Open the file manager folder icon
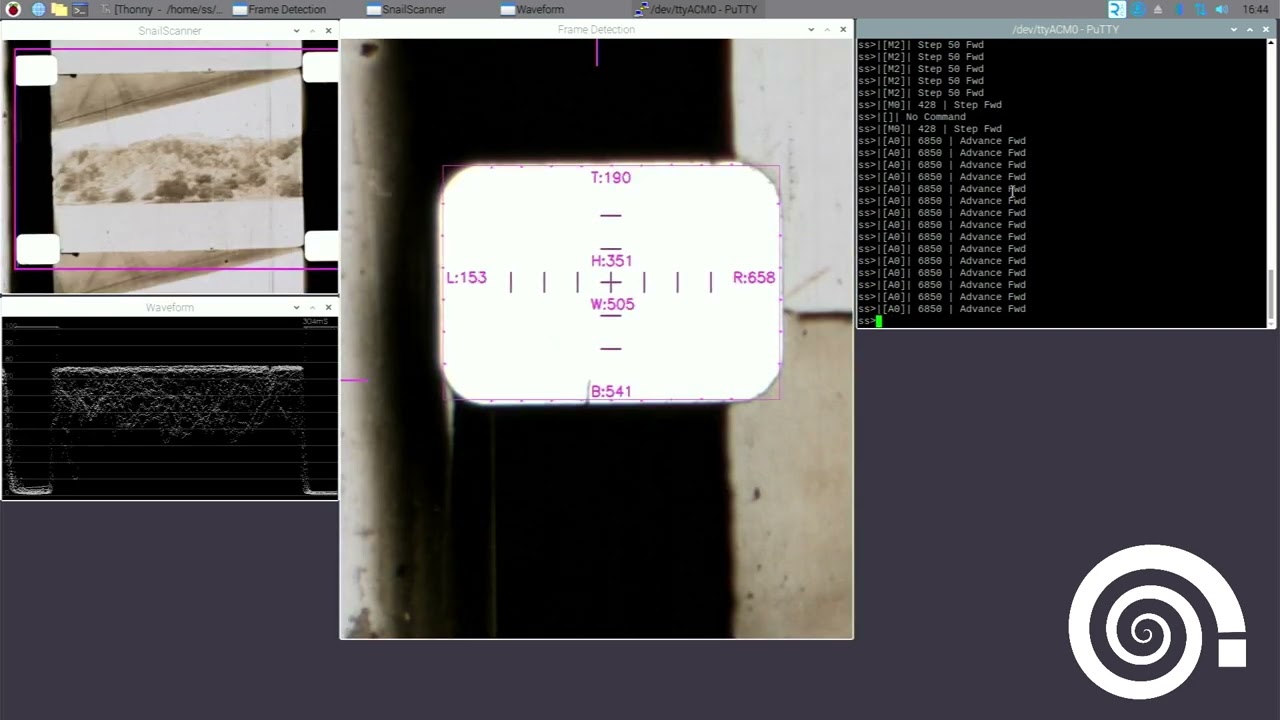The width and height of the screenshot is (1280, 720). pyautogui.click(x=59, y=9)
